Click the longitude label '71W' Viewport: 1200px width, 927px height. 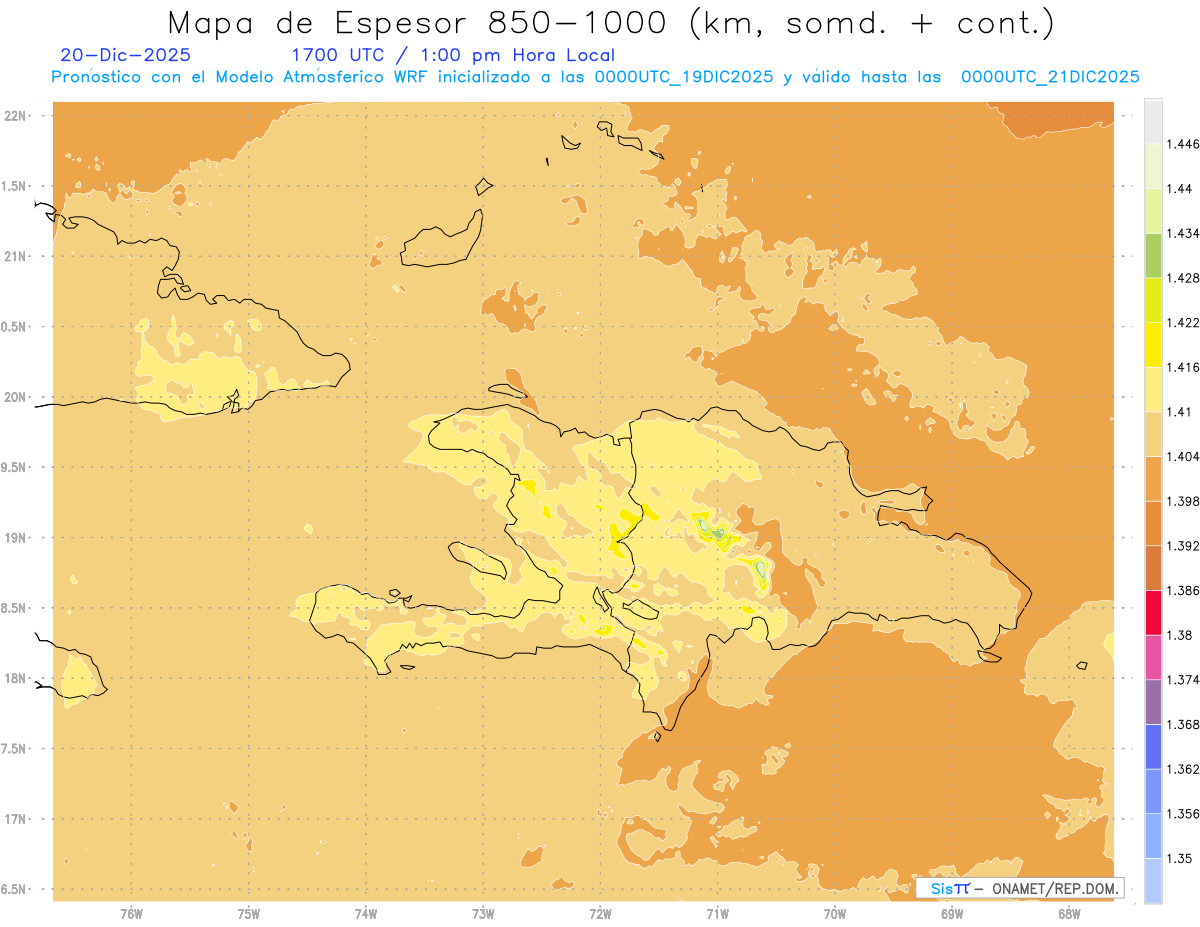click(717, 914)
